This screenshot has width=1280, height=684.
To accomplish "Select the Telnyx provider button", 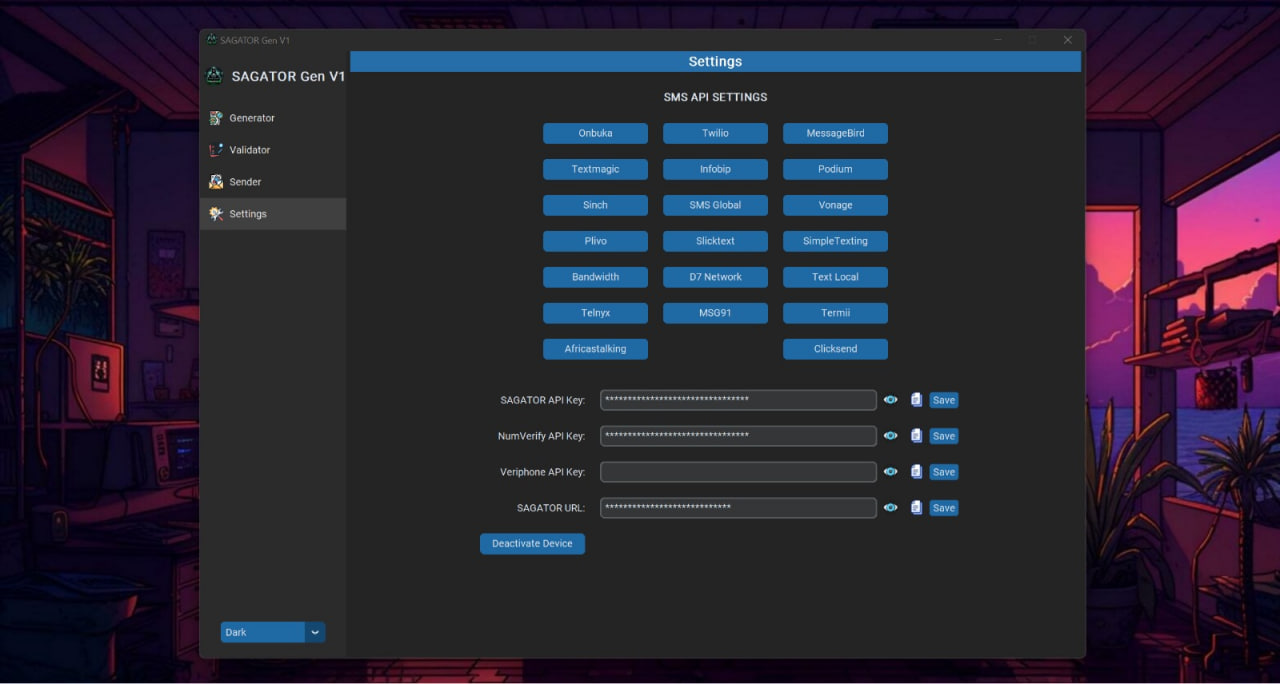I will pyautogui.click(x=595, y=313).
